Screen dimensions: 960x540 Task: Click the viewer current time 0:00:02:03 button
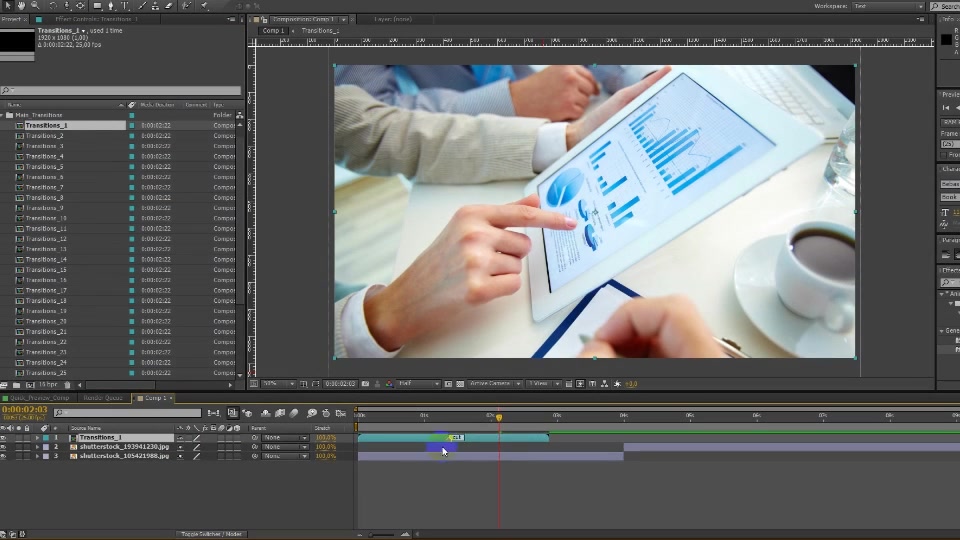[340, 384]
